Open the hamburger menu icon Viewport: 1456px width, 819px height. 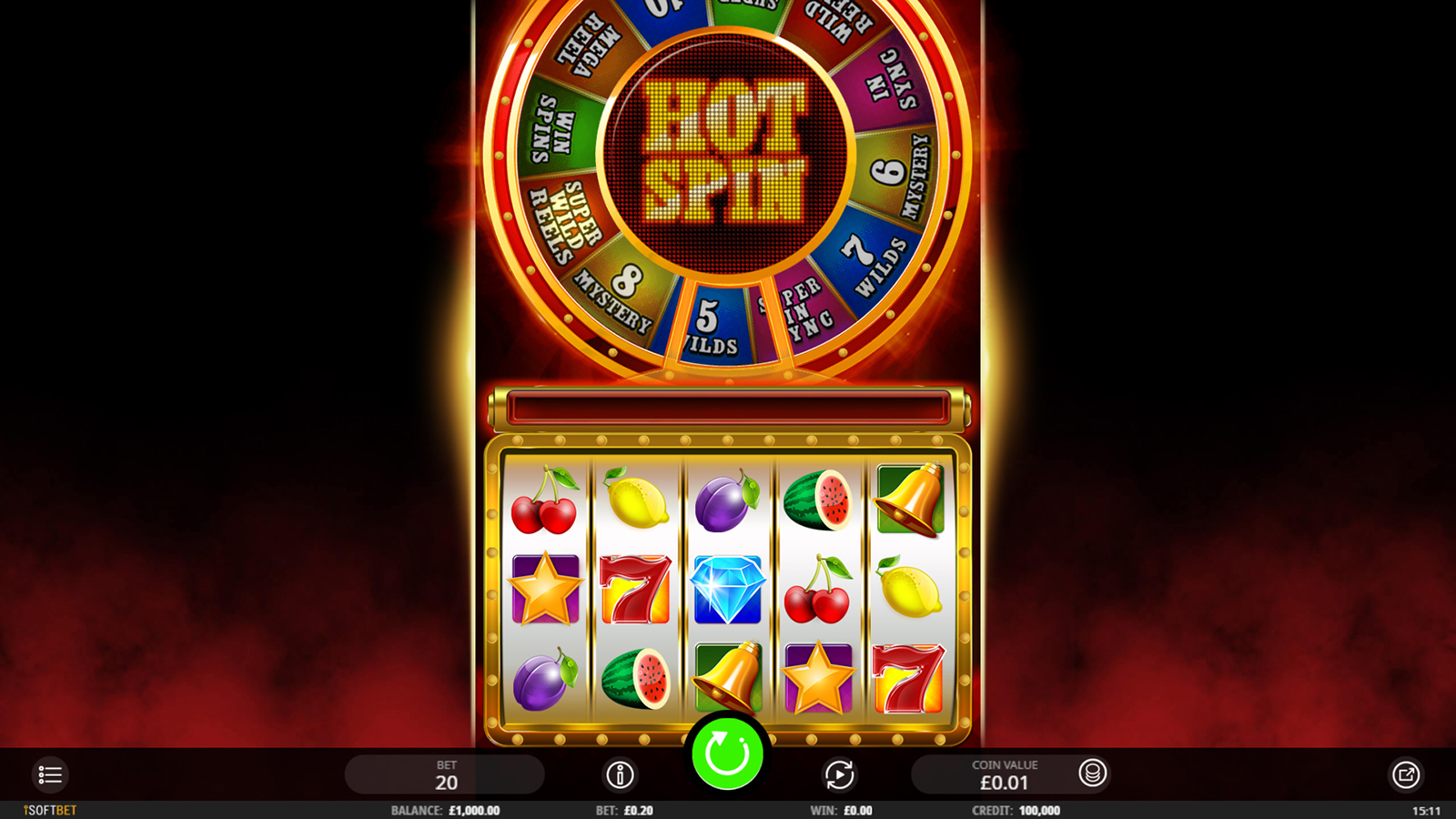pos(50,774)
